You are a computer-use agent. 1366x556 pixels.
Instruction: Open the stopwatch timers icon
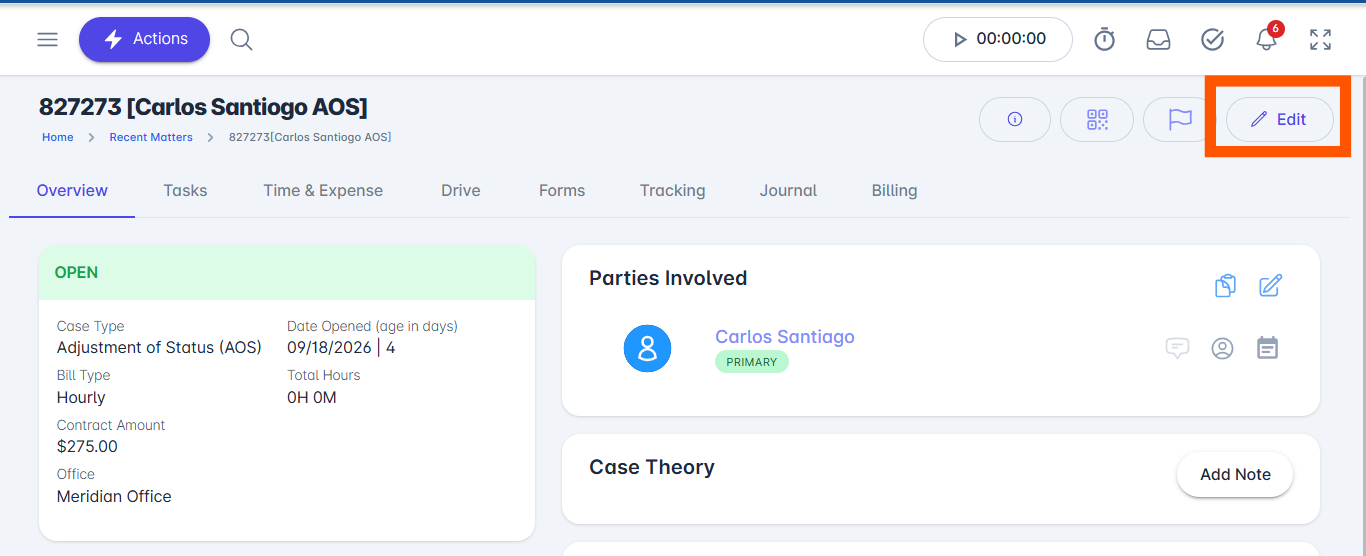click(x=1104, y=39)
